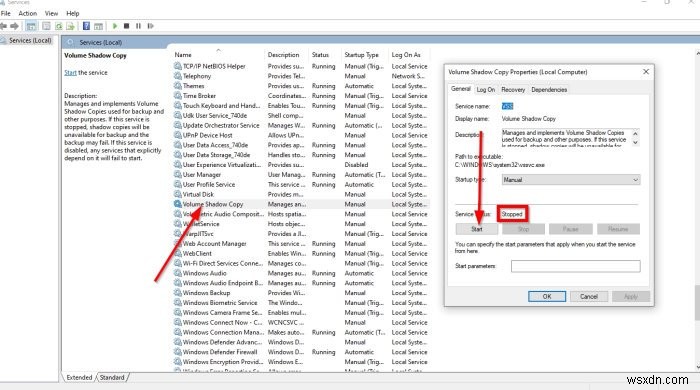This screenshot has height=390, width=700.
Task: Click the gear icon beside UPnP Device Host
Action: (178, 135)
